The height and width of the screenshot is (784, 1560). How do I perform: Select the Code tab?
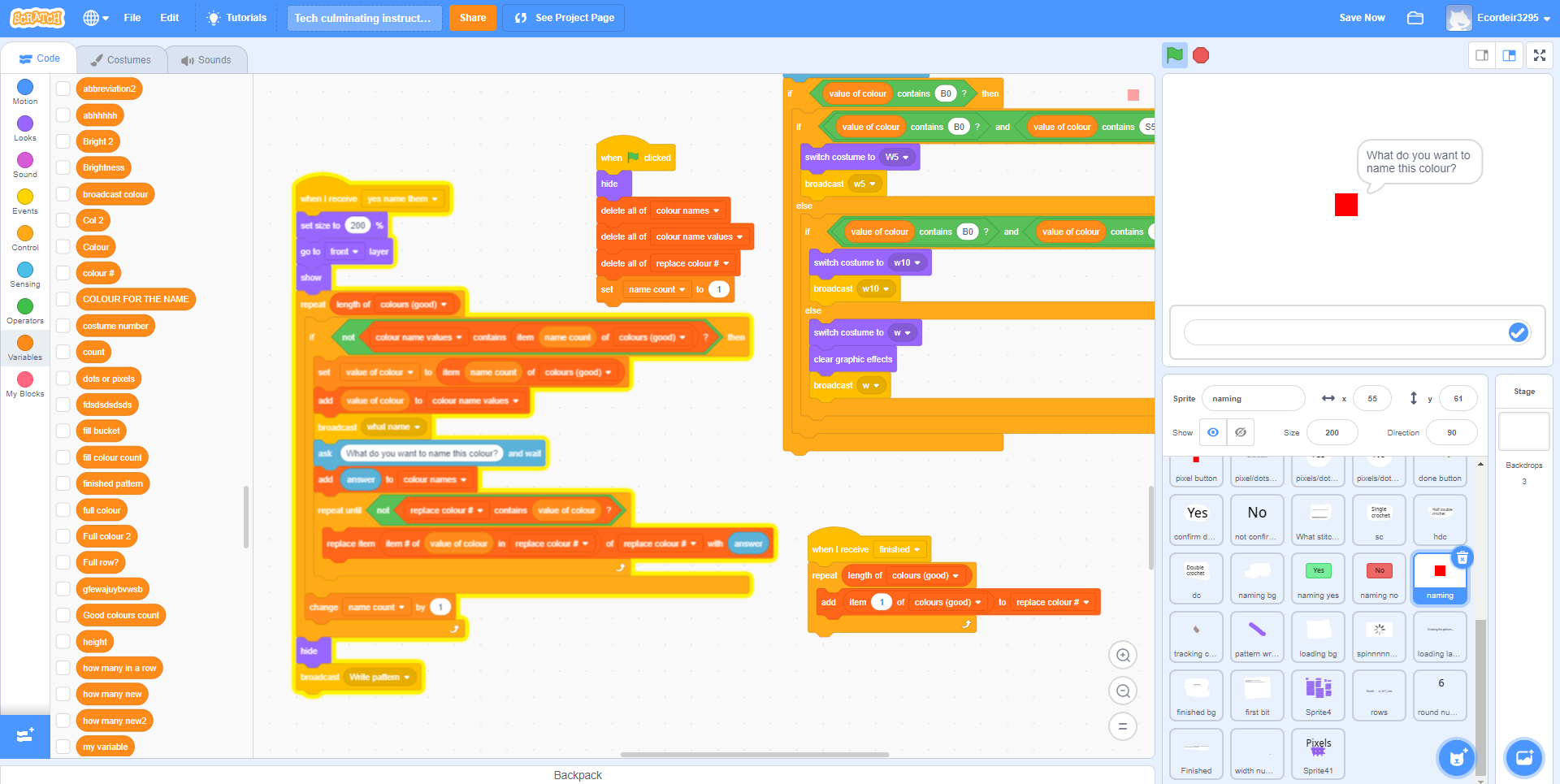tap(40, 58)
